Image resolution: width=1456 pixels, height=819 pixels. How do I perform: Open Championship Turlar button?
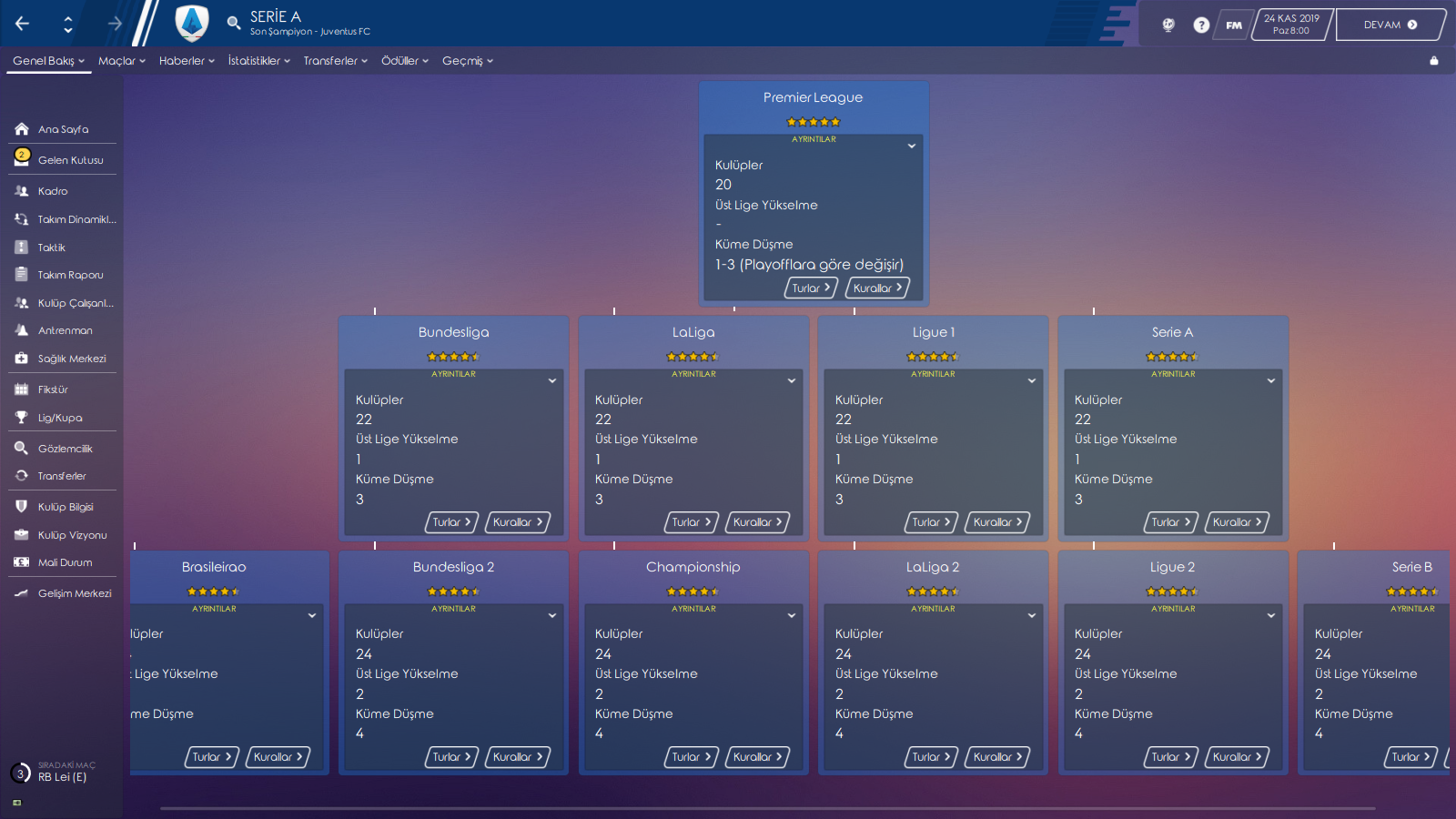(691, 757)
